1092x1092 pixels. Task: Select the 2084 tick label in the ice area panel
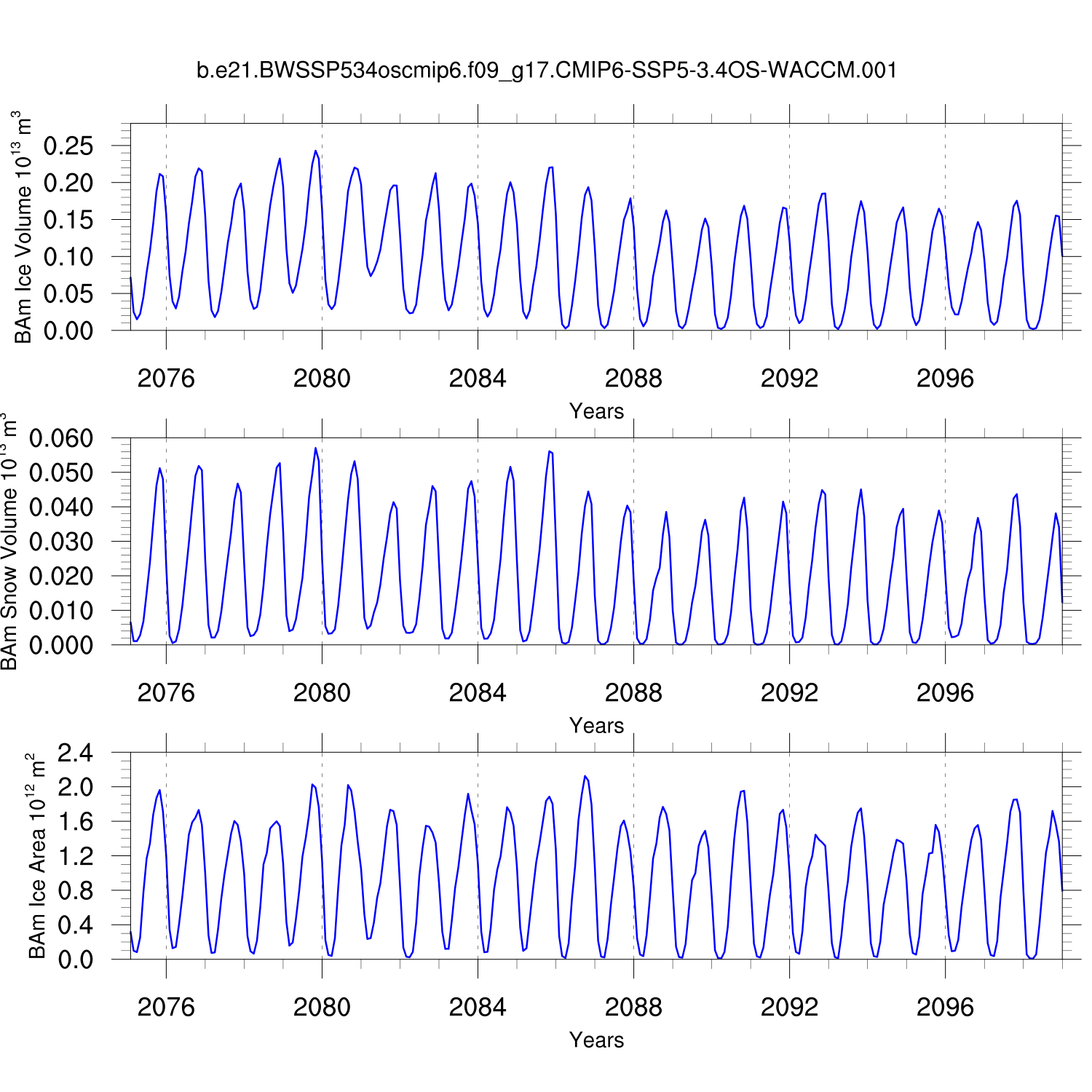point(478,1008)
